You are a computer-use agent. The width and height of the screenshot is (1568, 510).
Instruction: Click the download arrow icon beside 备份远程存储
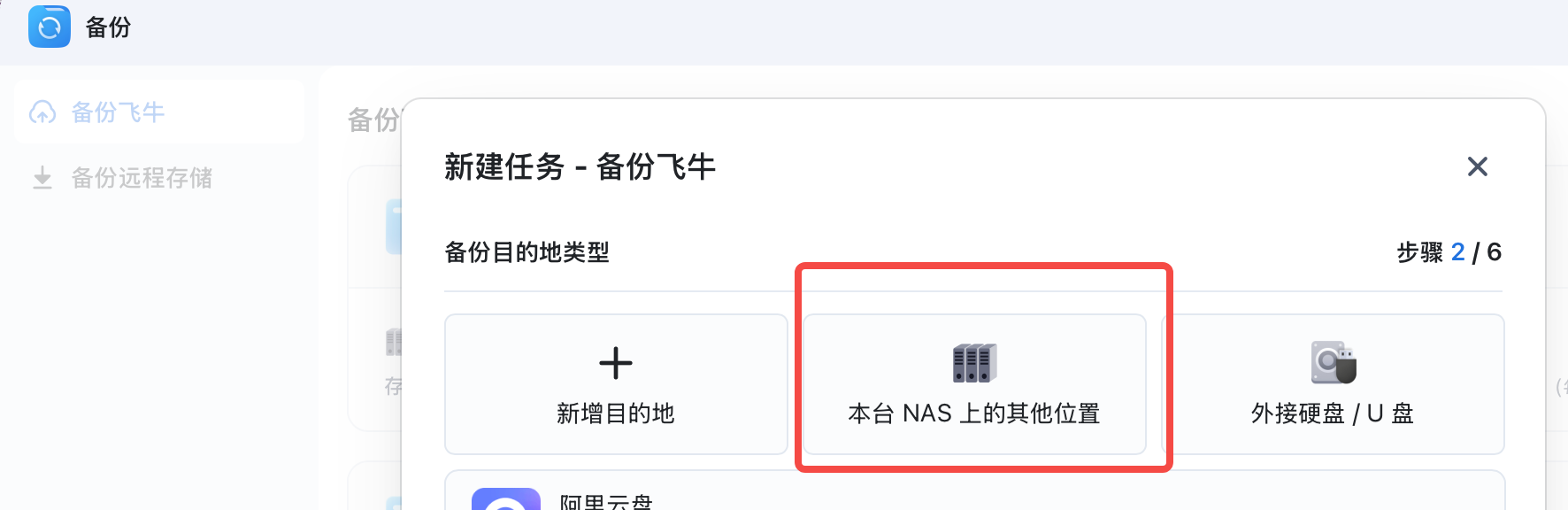pos(42,178)
